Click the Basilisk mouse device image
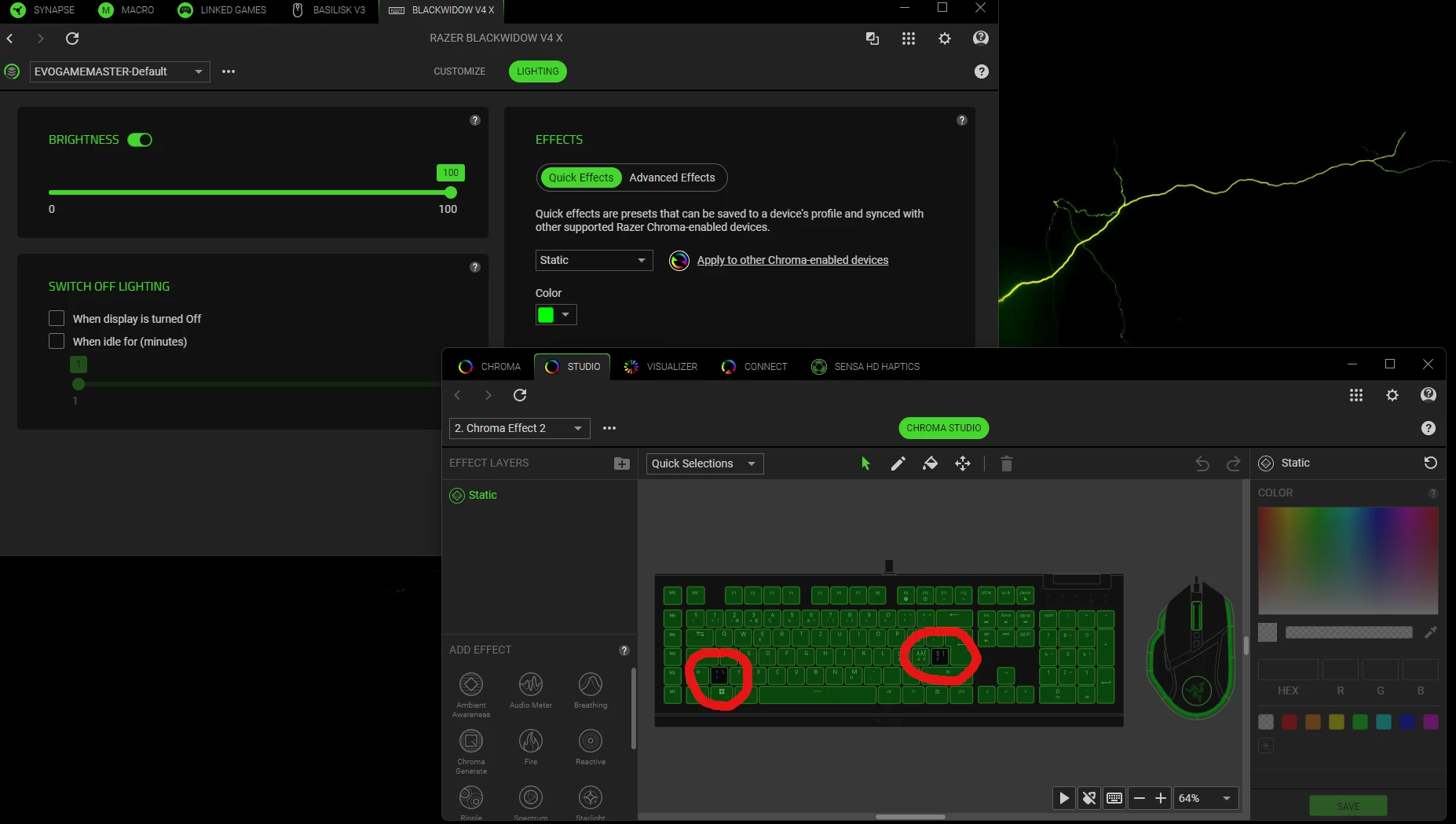This screenshot has height=824, width=1456. pyautogui.click(x=1191, y=649)
